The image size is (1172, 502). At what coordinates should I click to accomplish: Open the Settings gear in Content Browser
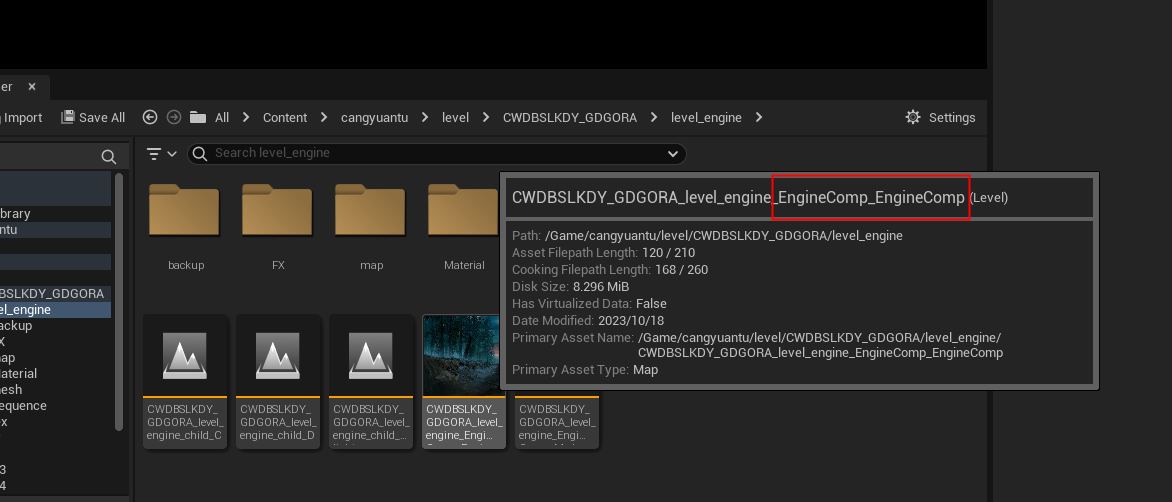(939, 117)
